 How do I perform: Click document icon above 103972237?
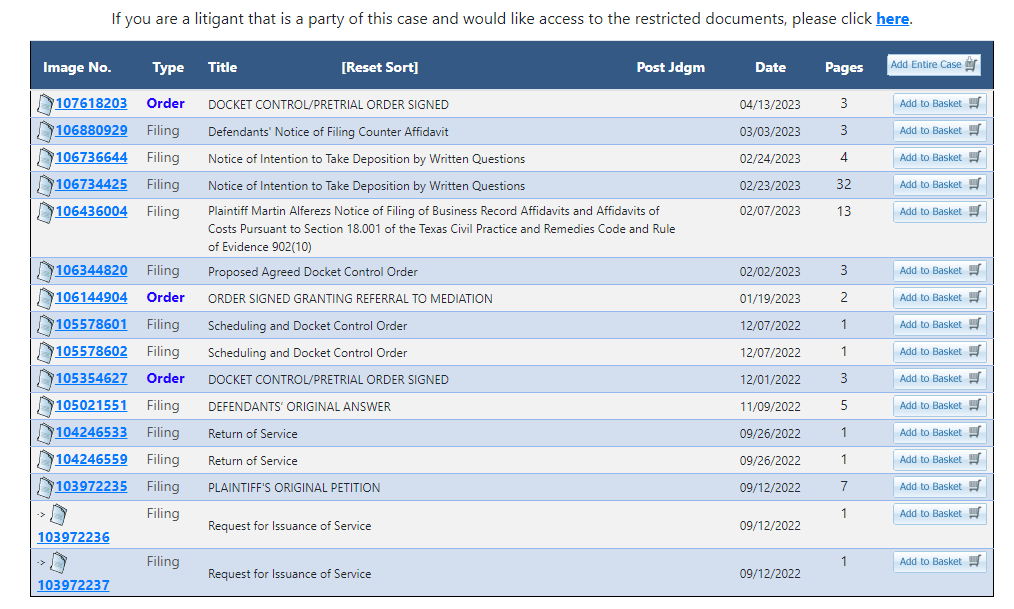coord(58,563)
